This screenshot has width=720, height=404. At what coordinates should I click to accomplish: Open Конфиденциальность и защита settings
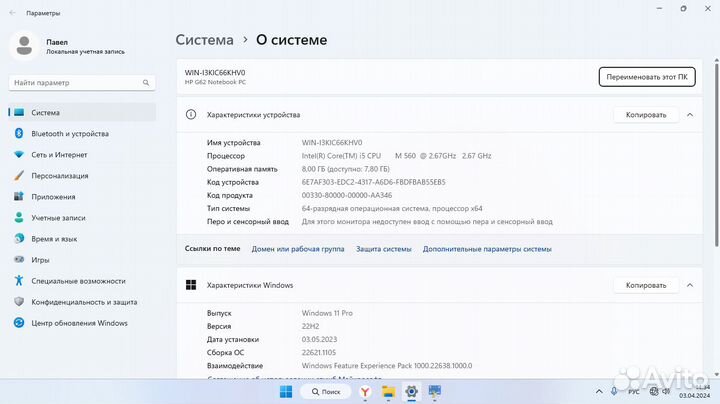[82, 303]
